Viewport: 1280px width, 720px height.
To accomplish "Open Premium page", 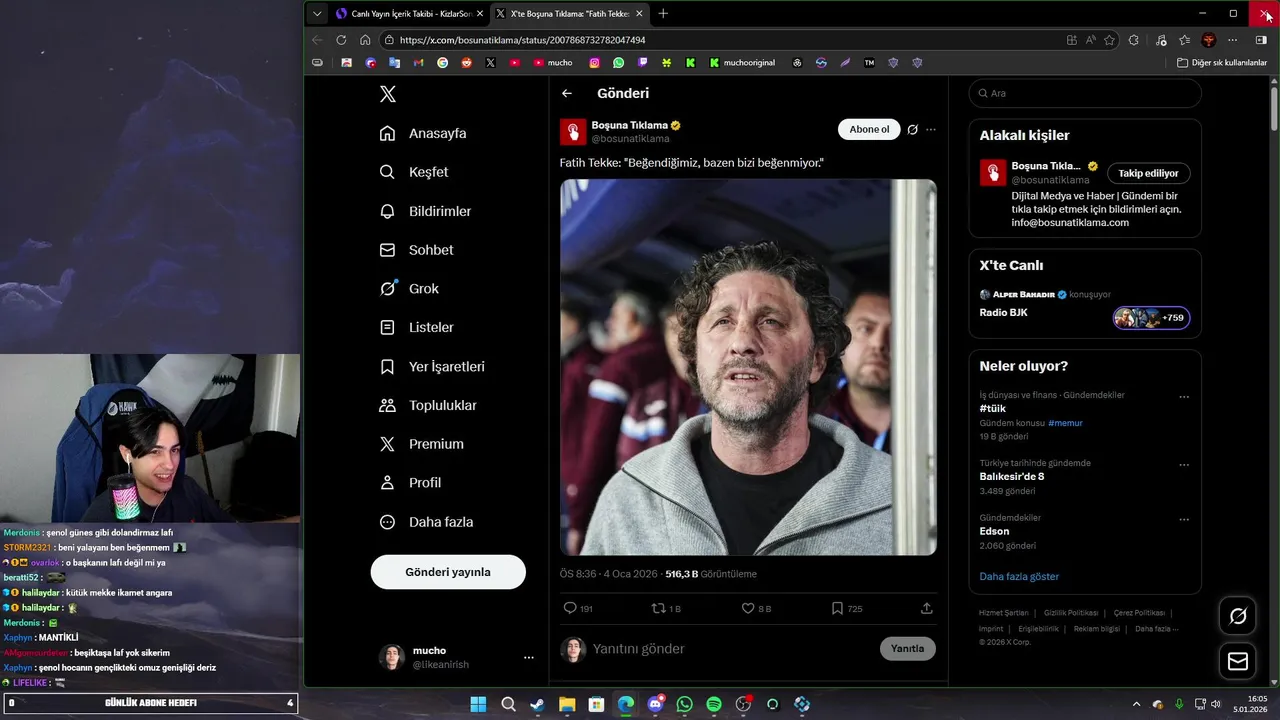I will click(421, 444).
